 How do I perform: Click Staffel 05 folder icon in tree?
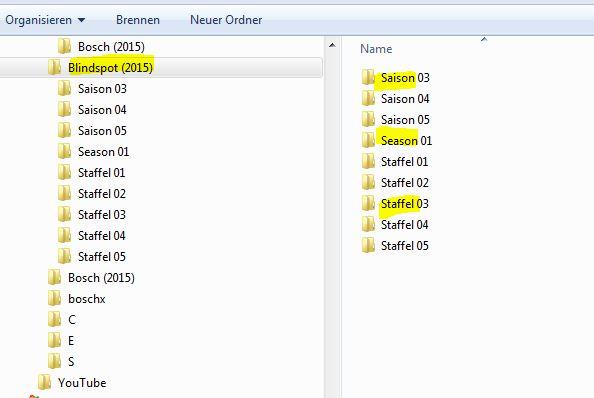pos(64,256)
